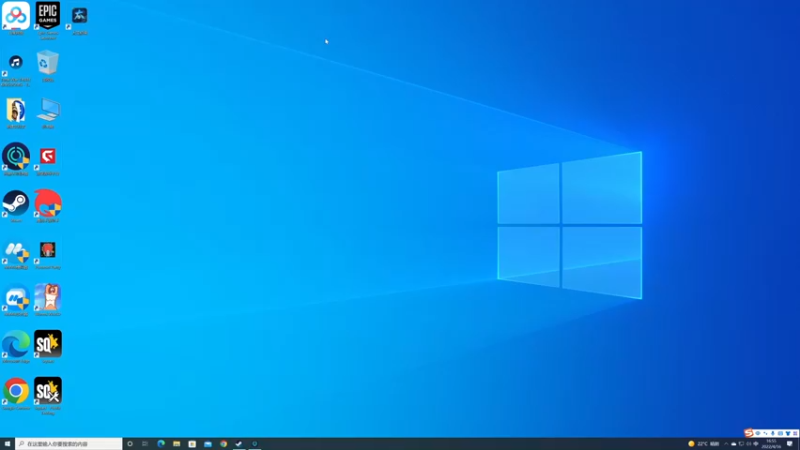Open Microsoft Store from the taskbar
Viewport: 800px width, 450px height.
coord(192,444)
